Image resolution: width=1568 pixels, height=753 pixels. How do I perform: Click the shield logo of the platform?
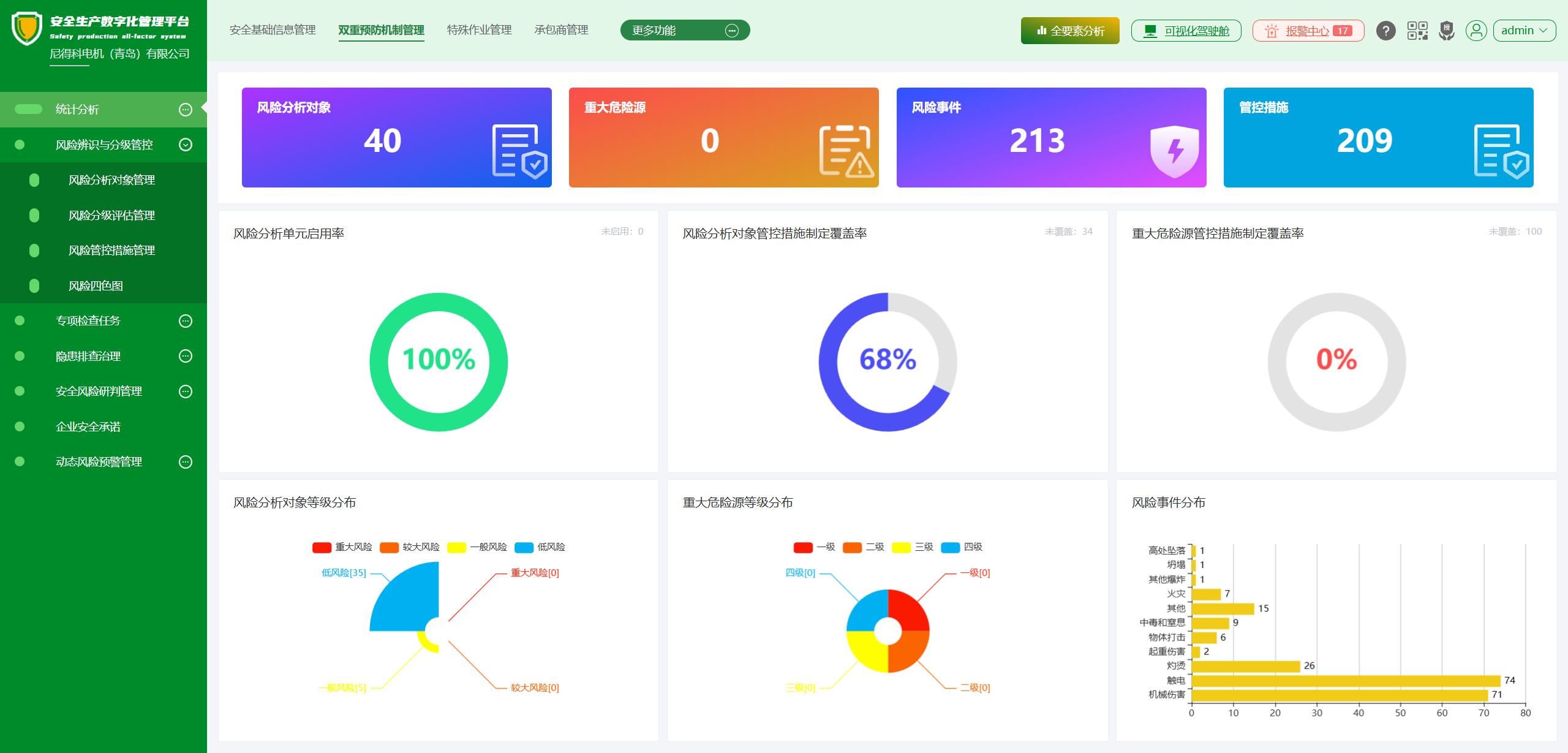(27, 28)
